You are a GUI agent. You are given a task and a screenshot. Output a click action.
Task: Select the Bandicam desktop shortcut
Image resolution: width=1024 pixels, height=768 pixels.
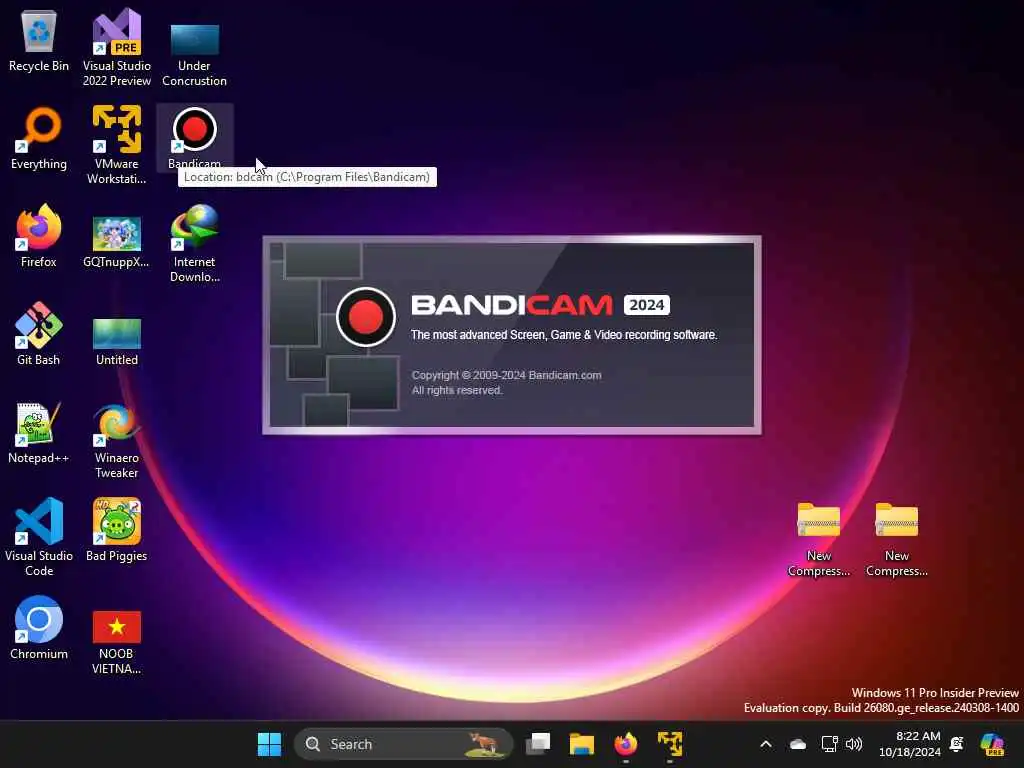pyautogui.click(x=194, y=138)
